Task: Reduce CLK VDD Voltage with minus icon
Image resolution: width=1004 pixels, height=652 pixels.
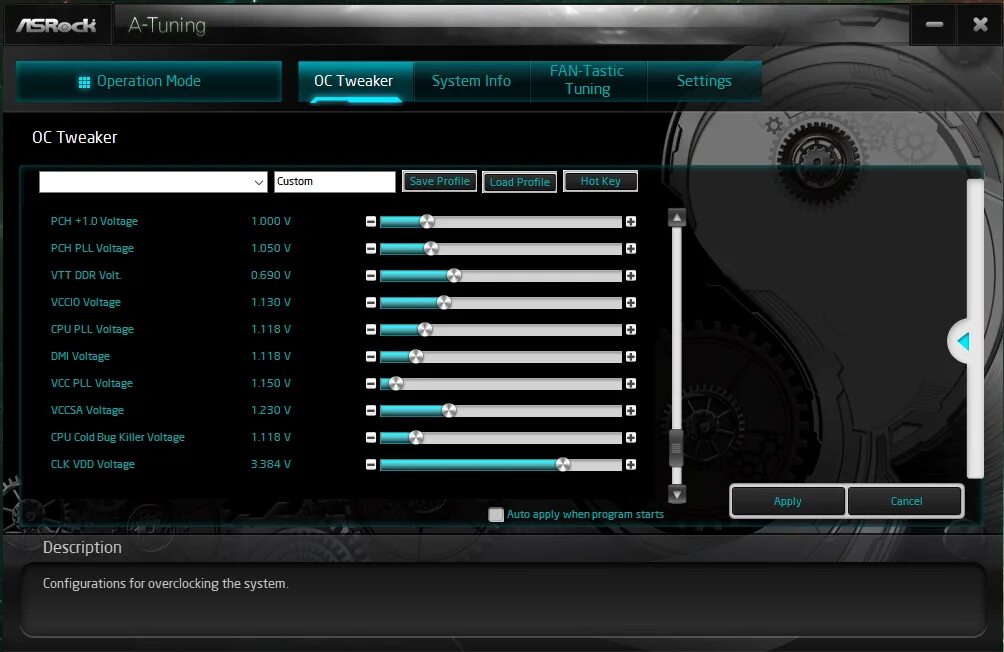Action: [371, 464]
